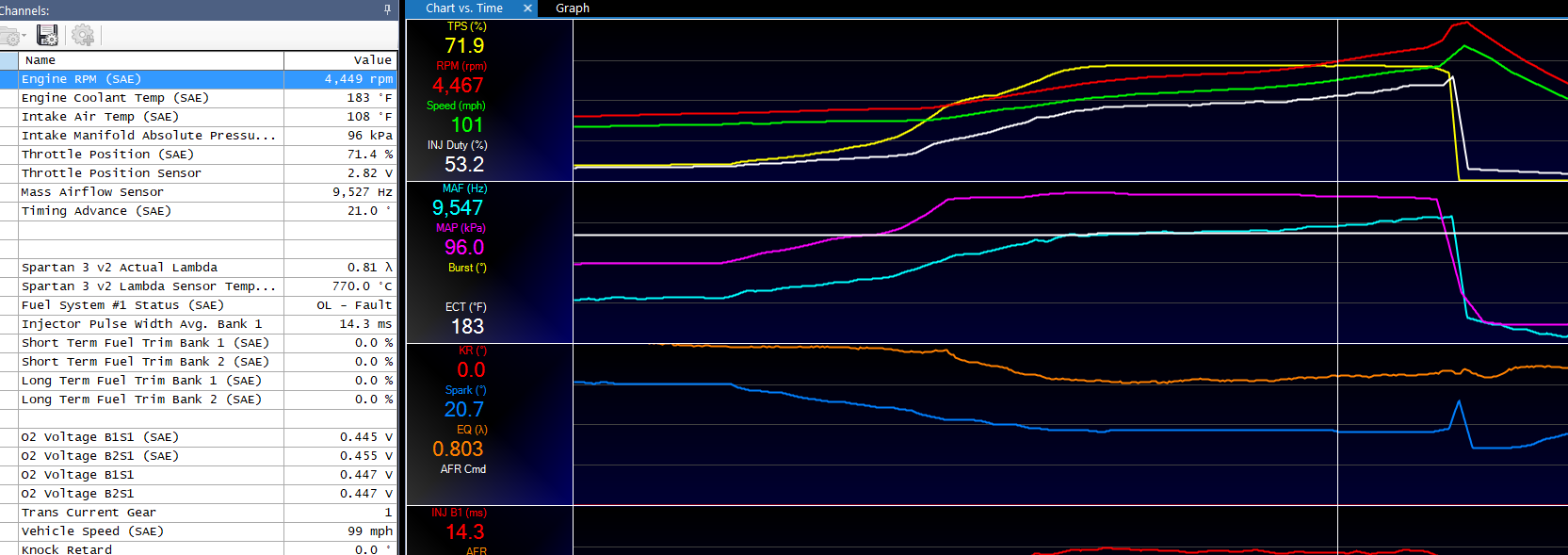
Task: Select the Fuel System #1 Status row
Action: coord(151,305)
